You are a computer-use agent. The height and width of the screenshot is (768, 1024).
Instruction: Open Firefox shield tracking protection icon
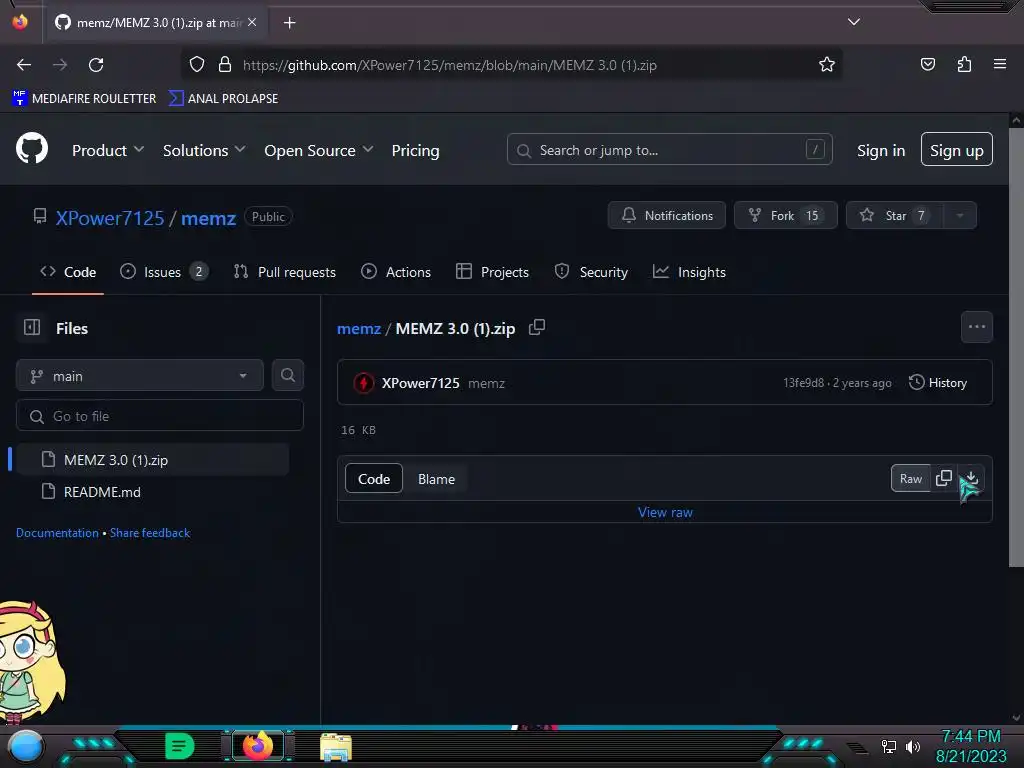[x=197, y=65]
